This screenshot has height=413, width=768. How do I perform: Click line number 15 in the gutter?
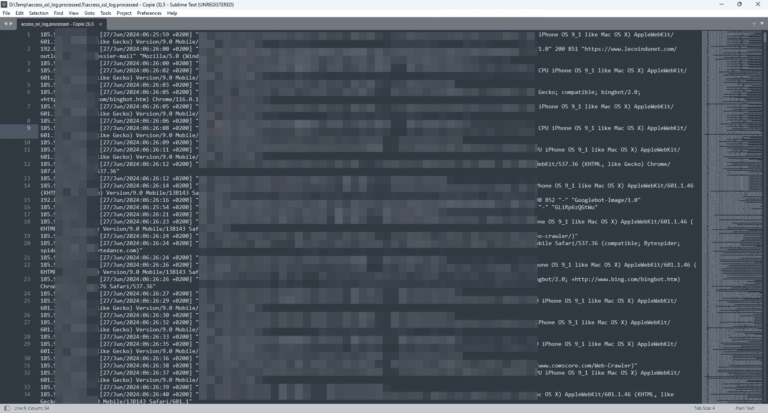(x=27, y=200)
